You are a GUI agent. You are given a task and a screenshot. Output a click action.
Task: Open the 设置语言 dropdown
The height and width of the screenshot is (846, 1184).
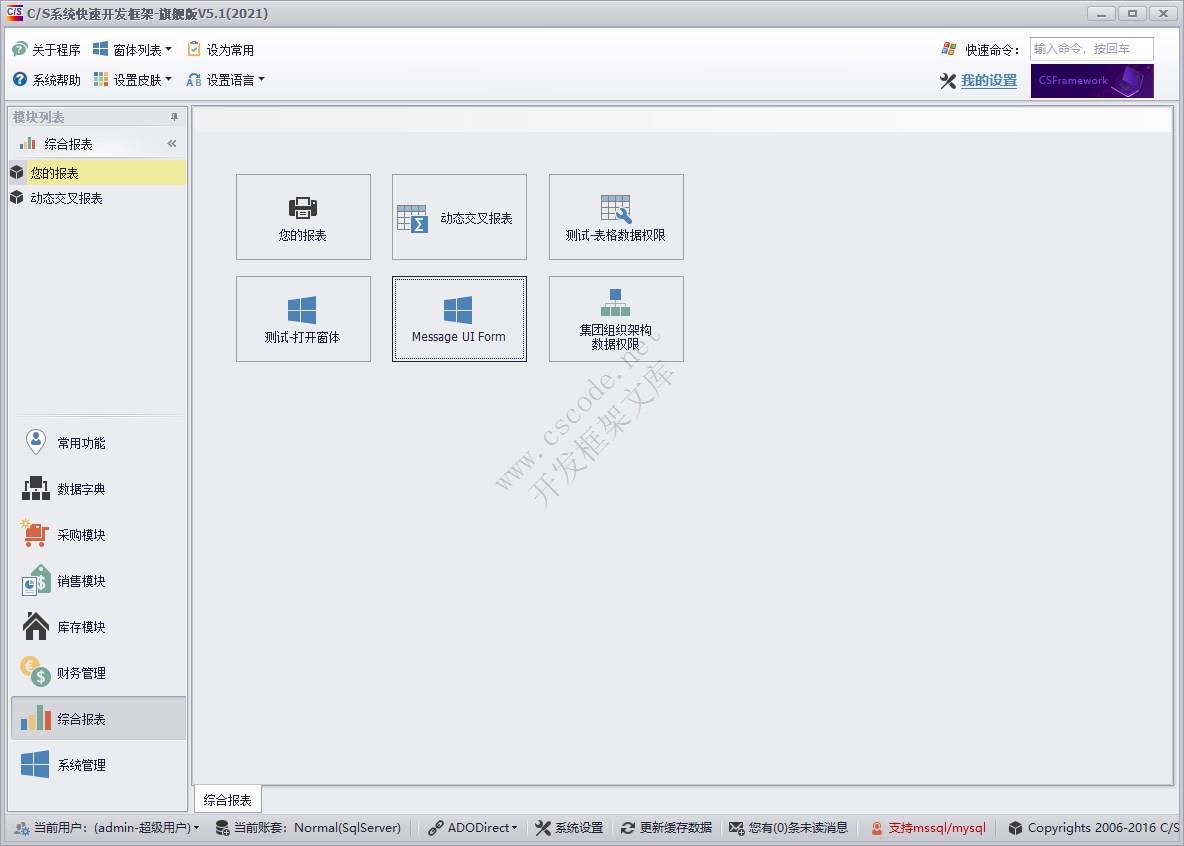[x=226, y=80]
